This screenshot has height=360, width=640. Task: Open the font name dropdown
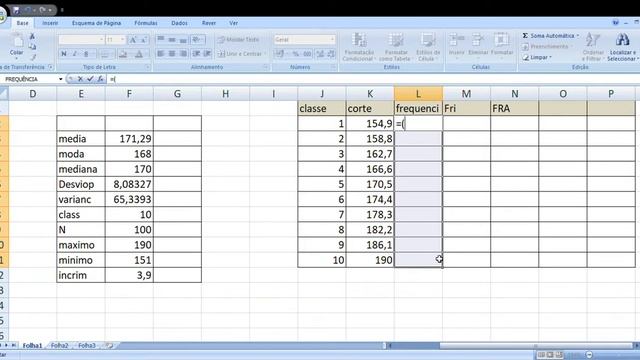[x=101, y=40]
